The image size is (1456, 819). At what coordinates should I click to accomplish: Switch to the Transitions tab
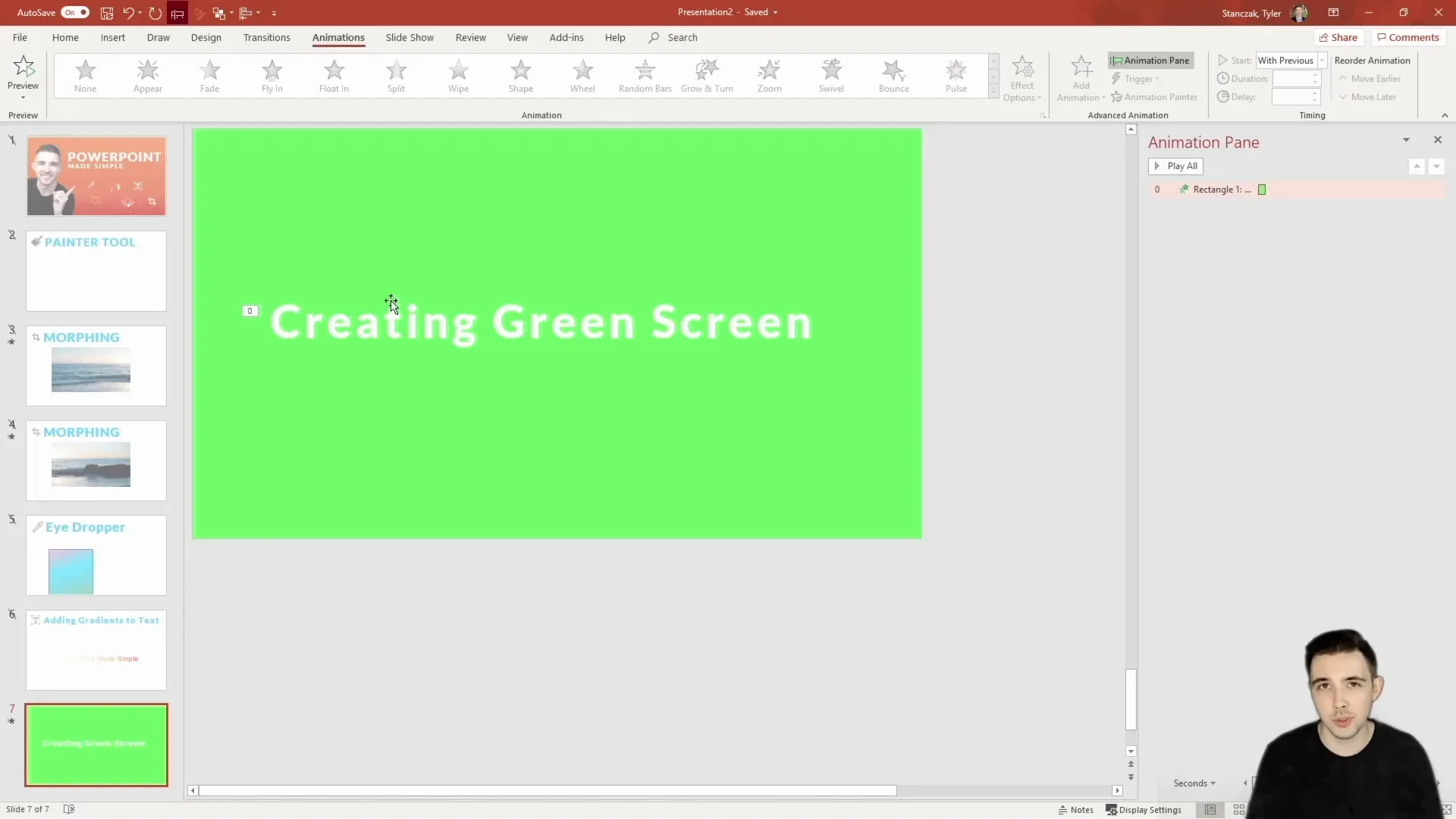(x=267, y=37)
